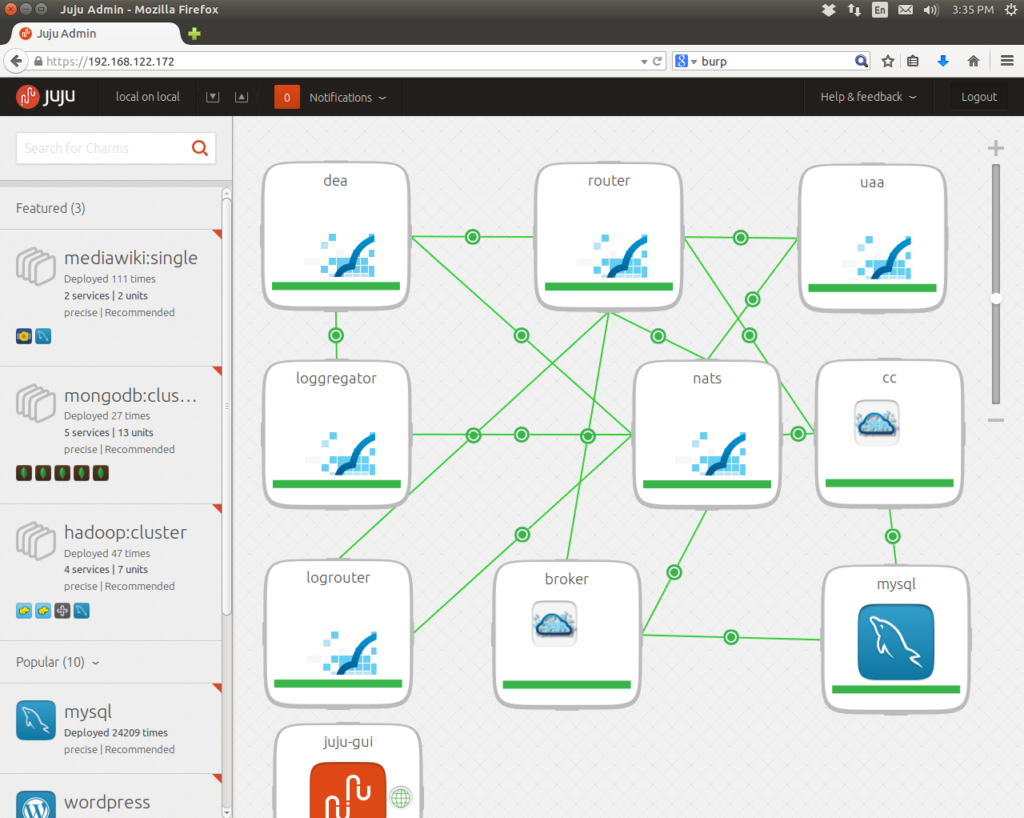Click the Juju Admin browser tab

pos(94,33)
